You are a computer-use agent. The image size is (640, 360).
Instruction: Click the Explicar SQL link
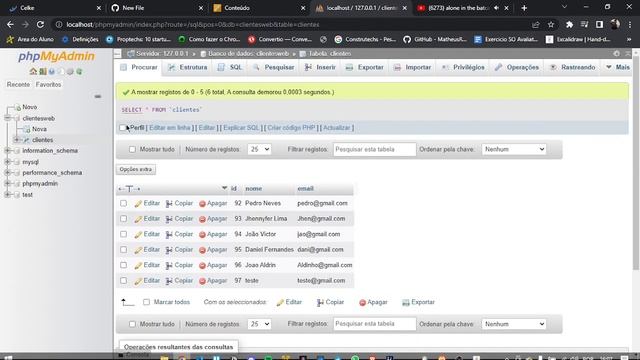click(x=241, y=128)
